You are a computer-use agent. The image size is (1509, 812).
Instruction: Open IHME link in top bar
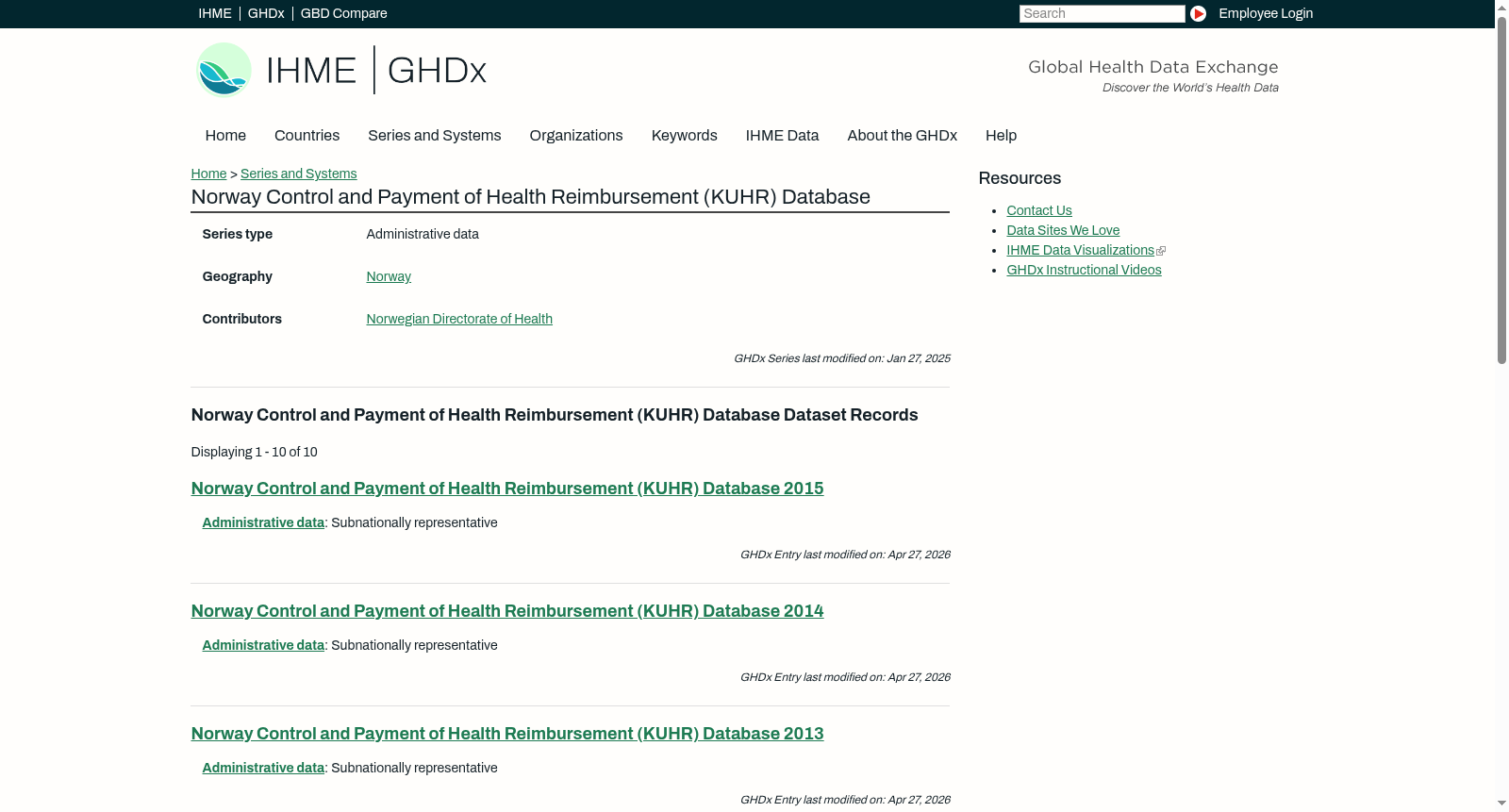[215, 13]
